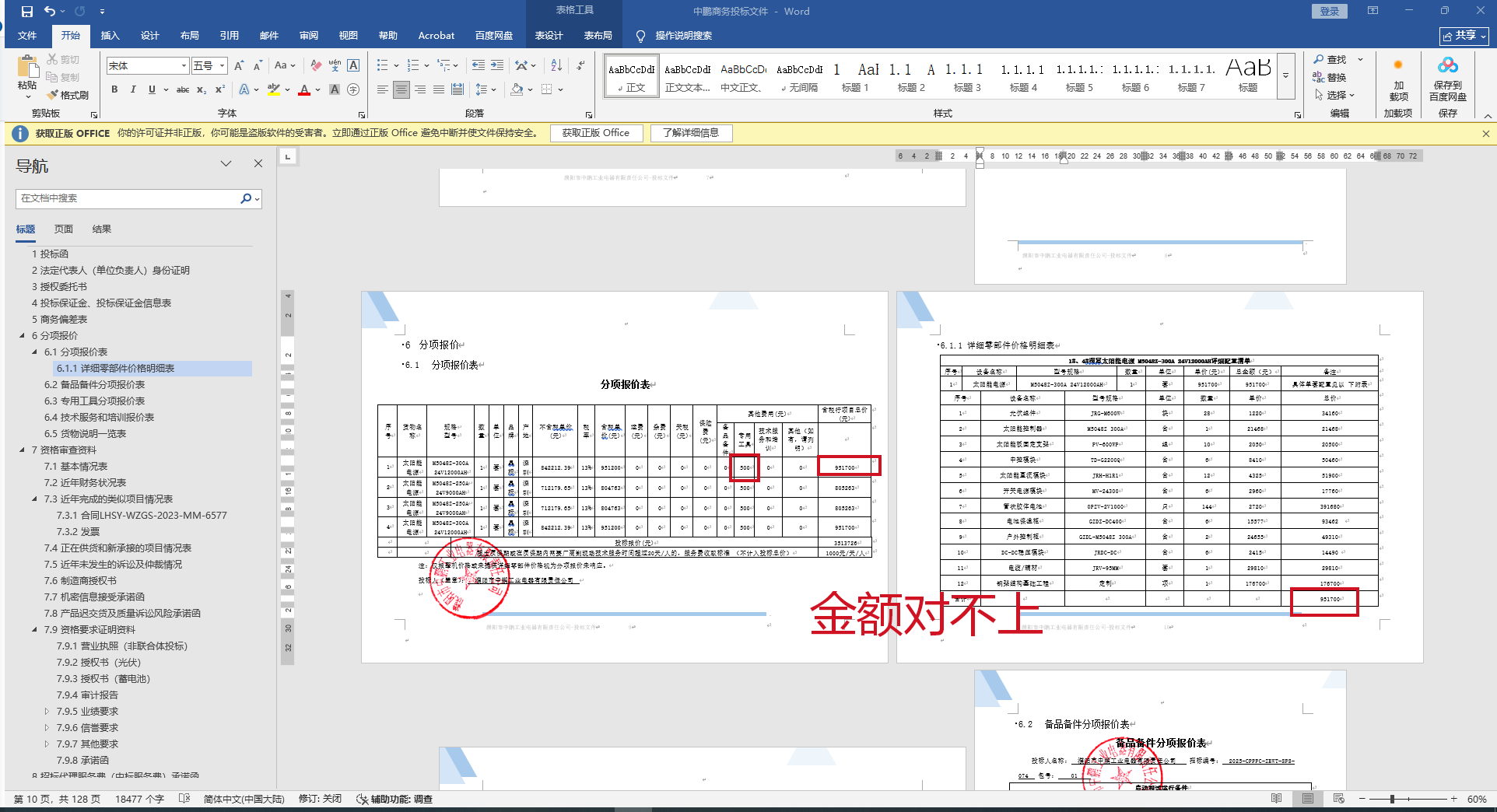Viewport: 1497px width, 812px height.
Task: Toggle center alignment
Action: (401, 89)
